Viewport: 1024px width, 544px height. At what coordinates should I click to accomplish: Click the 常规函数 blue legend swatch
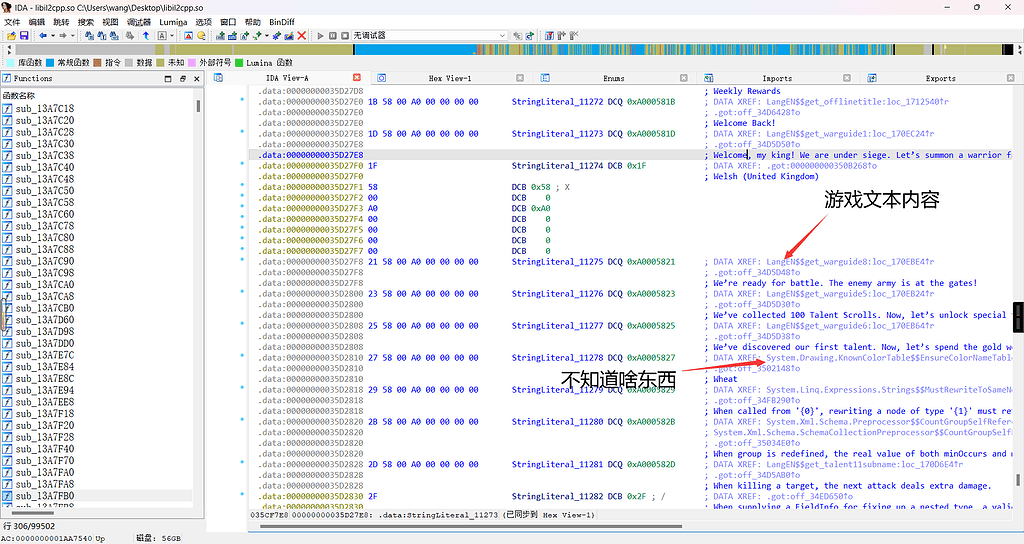click(x=50, y=63)
